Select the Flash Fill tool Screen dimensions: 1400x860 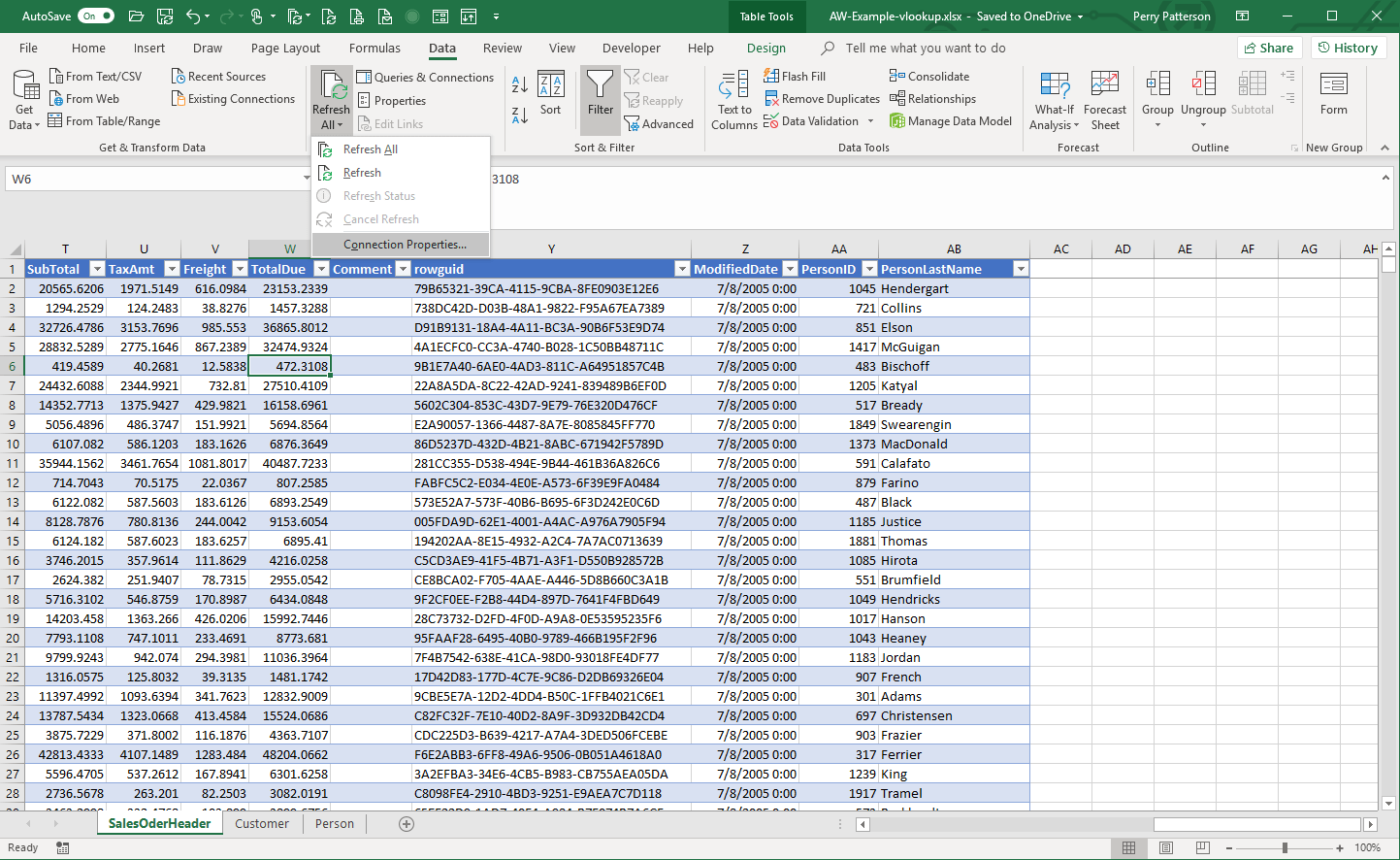tap(795, 76)
